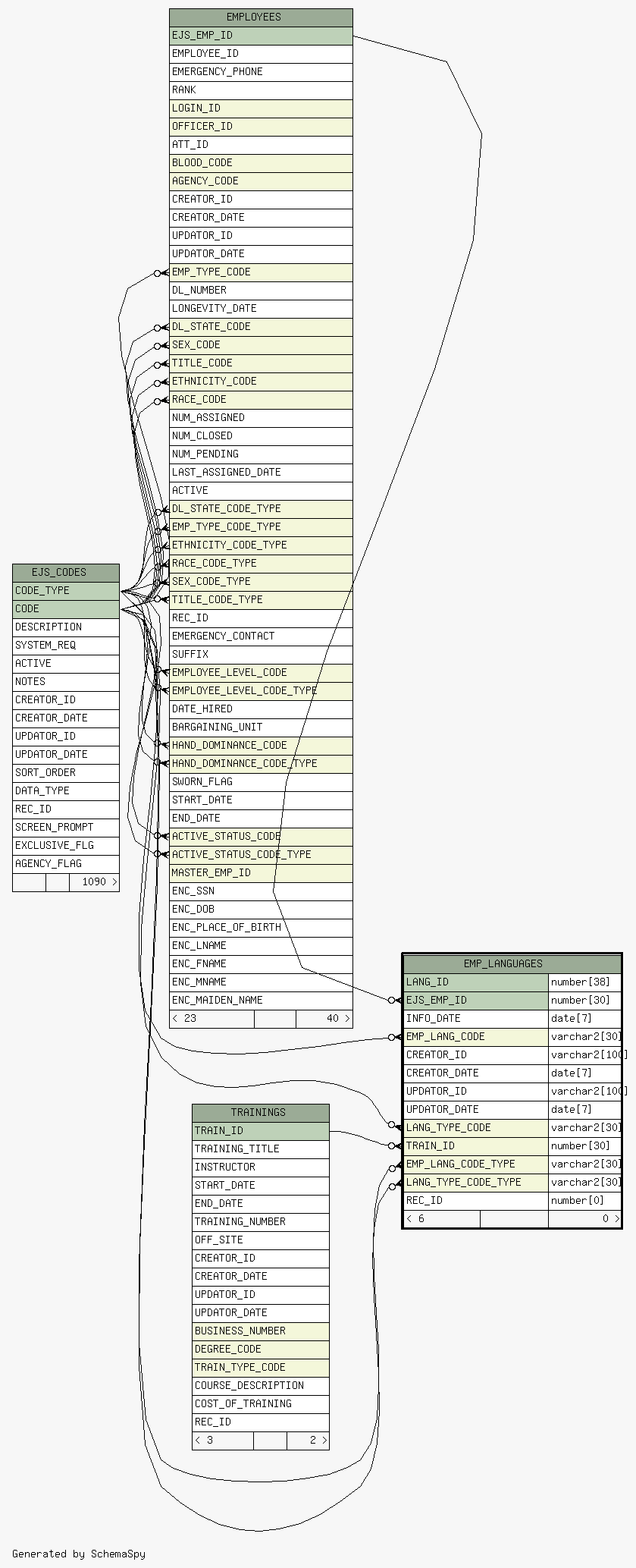
Task: Open the TRAININGS table header
Action: 261,1113
